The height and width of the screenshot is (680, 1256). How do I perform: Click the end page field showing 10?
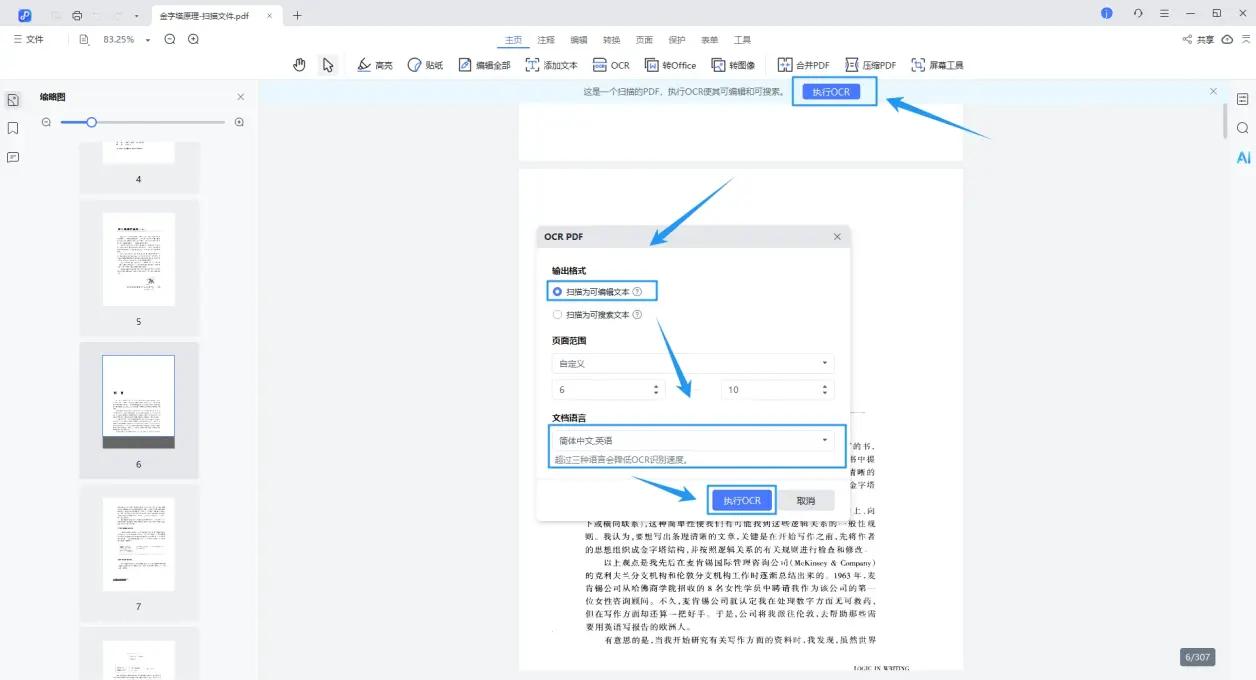click(777, 389)
